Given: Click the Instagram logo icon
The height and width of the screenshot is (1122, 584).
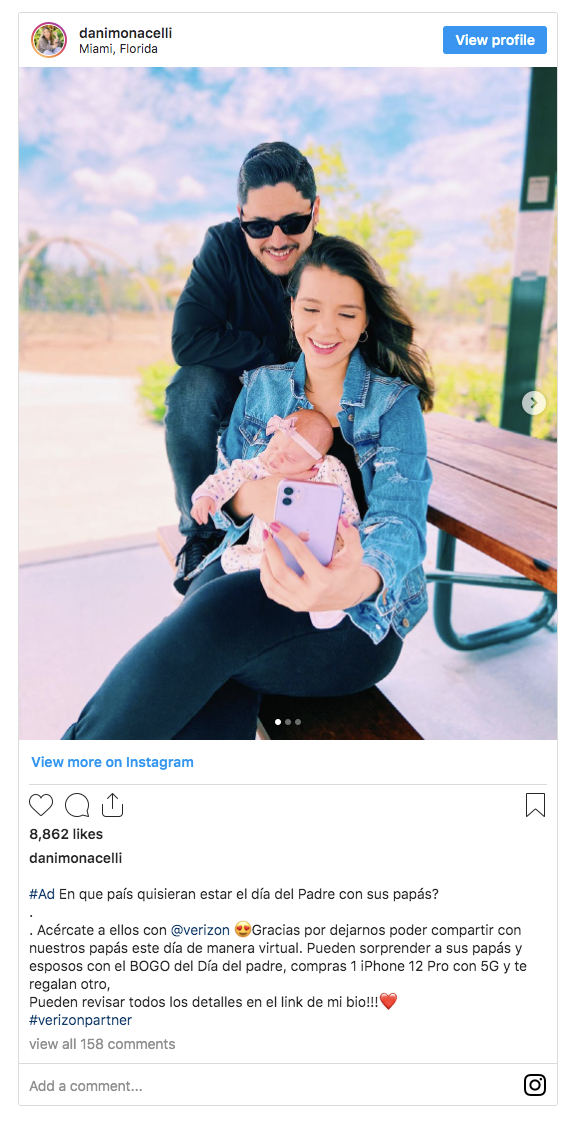Looking at the screenshot, I should coord(535,1085).
